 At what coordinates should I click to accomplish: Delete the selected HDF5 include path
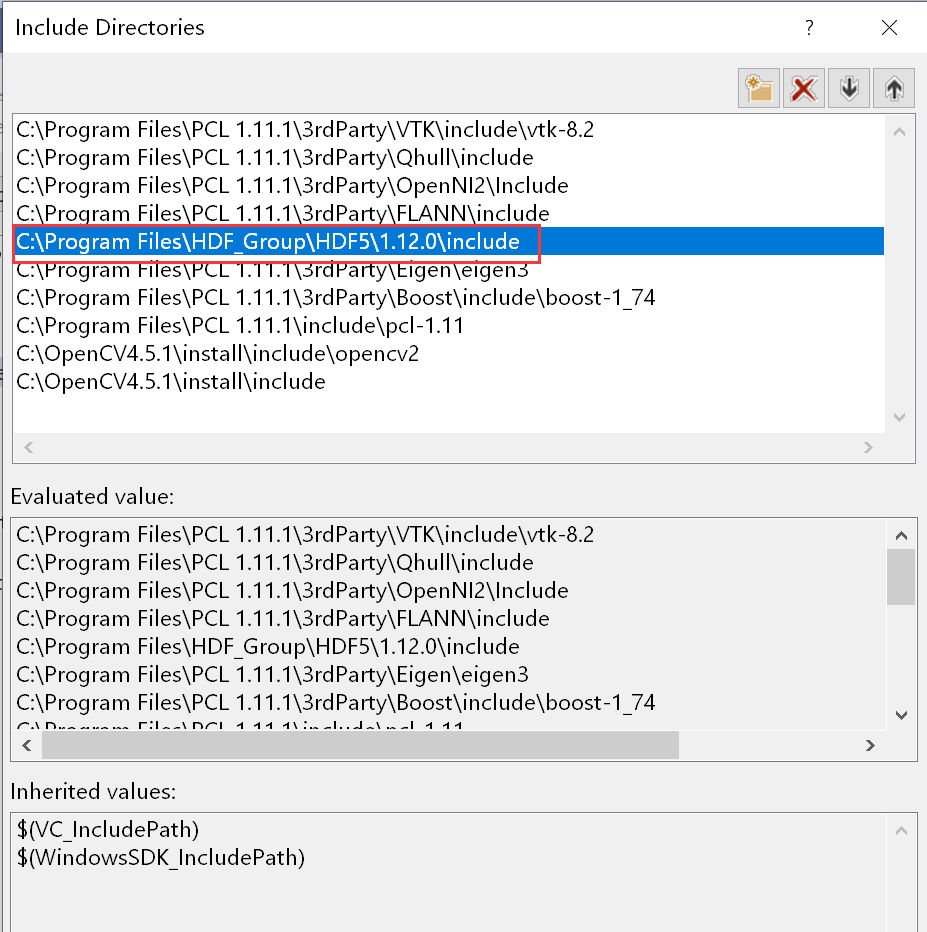tap(803, 88)
